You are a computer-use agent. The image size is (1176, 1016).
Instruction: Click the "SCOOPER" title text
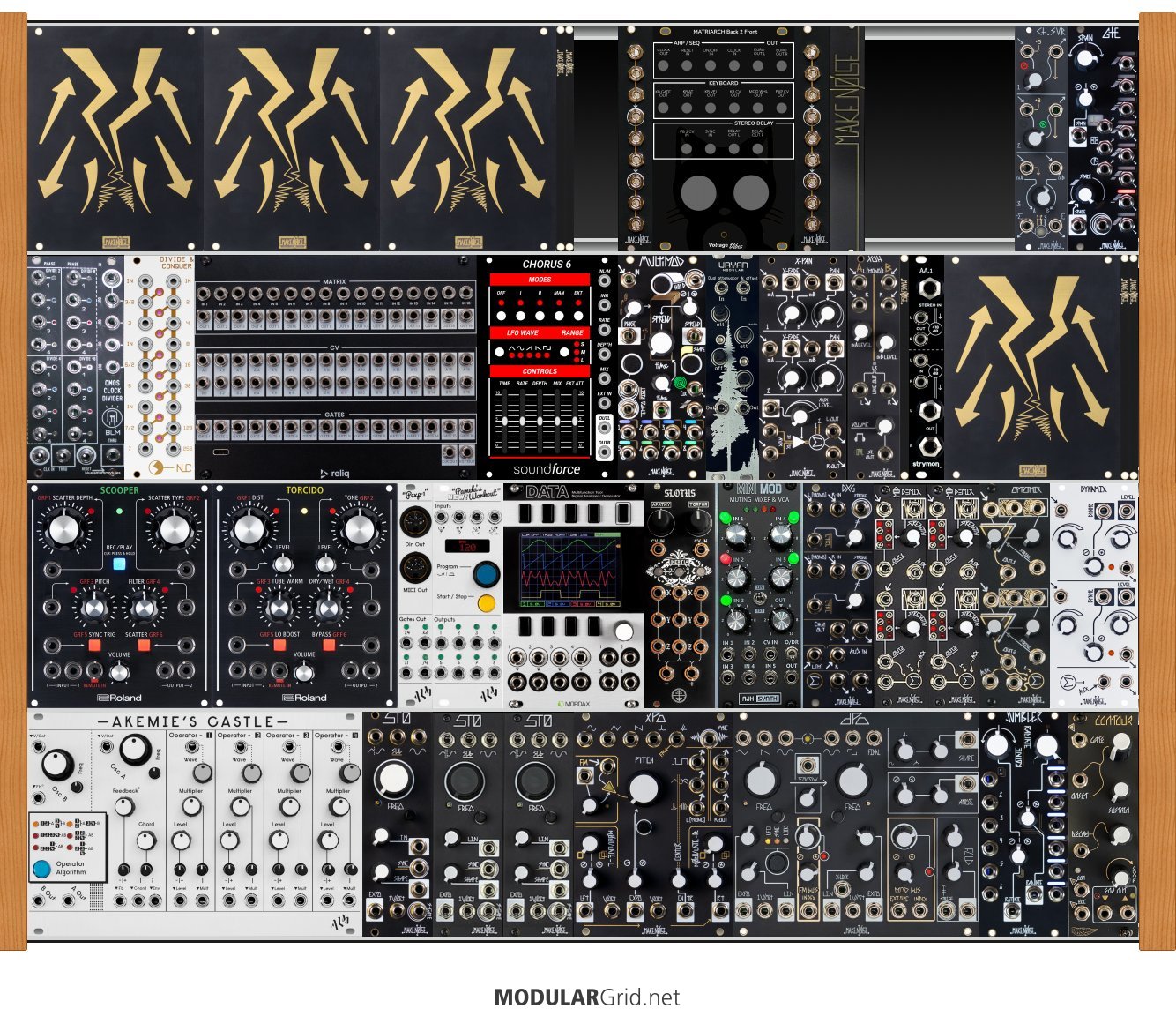[119, 490]
